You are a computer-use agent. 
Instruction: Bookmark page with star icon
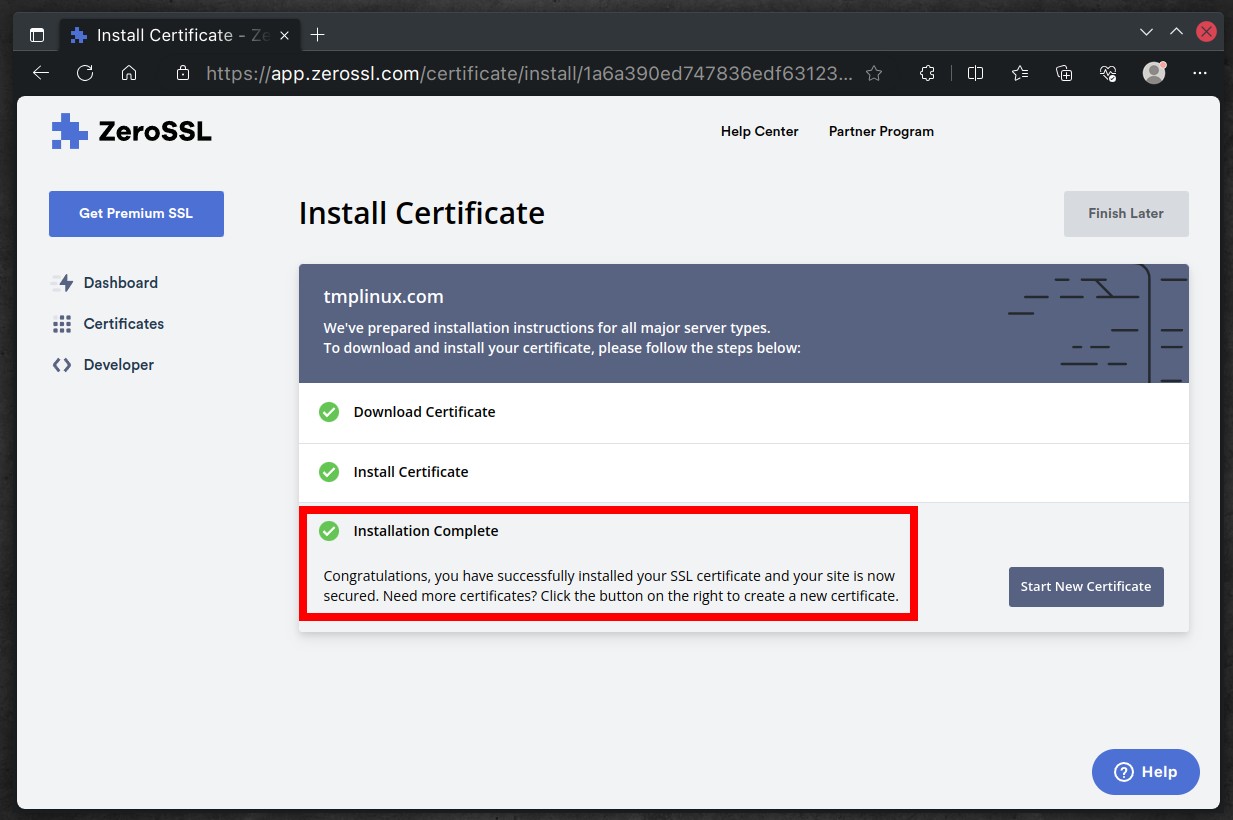pos(874,73)
